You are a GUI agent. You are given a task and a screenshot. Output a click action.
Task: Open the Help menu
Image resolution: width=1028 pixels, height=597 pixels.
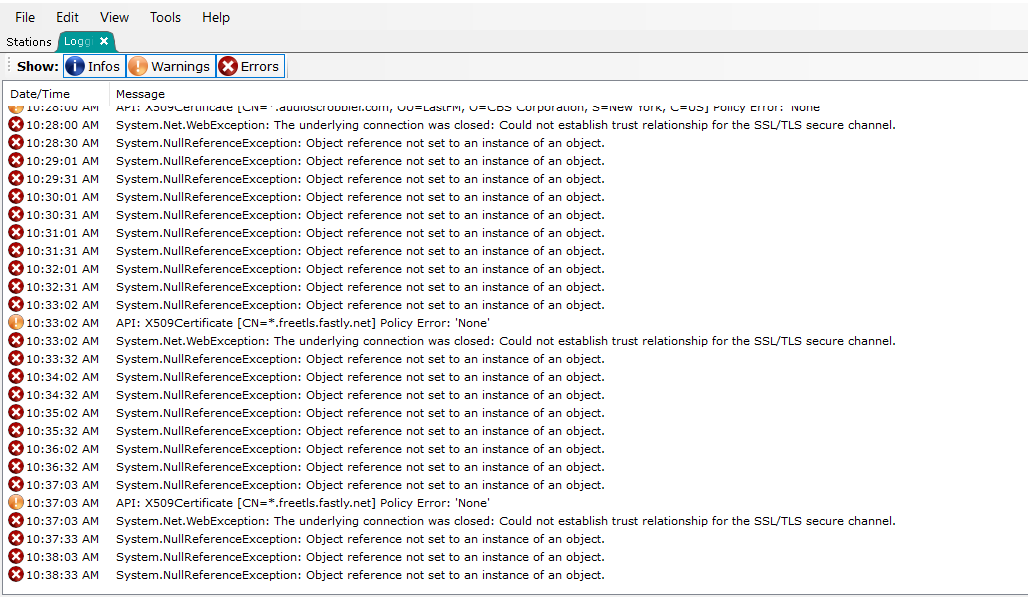click(x=215, y=17)
